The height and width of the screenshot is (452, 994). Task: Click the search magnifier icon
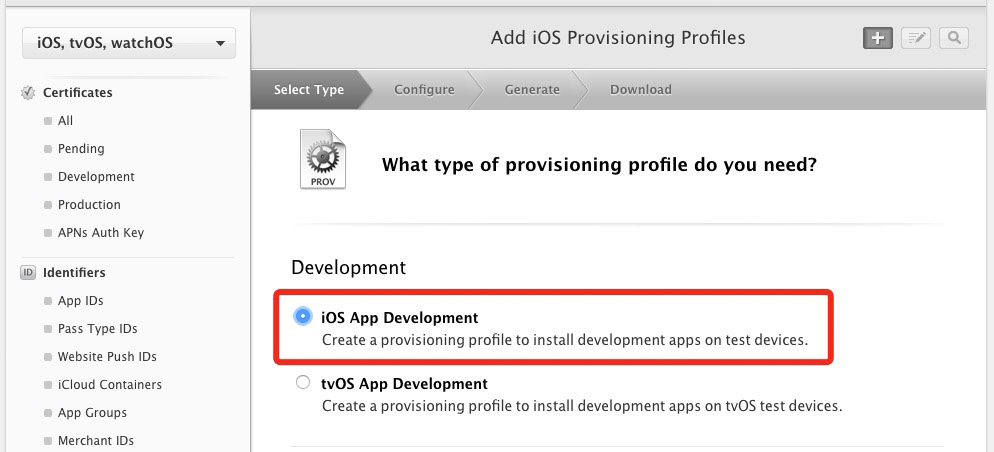point(954,38)
